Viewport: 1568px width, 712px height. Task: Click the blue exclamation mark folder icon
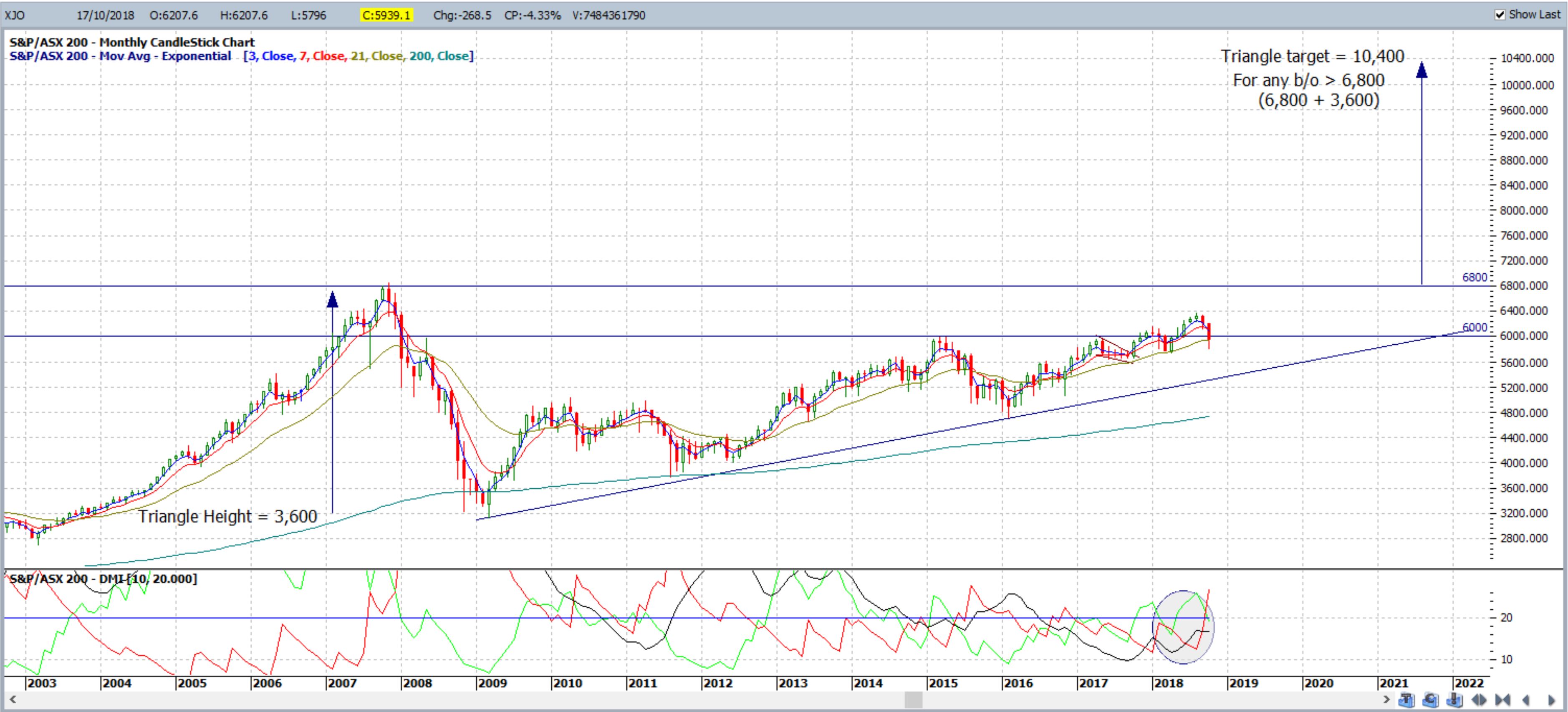pyautogui.click(x=1455, y=700)
